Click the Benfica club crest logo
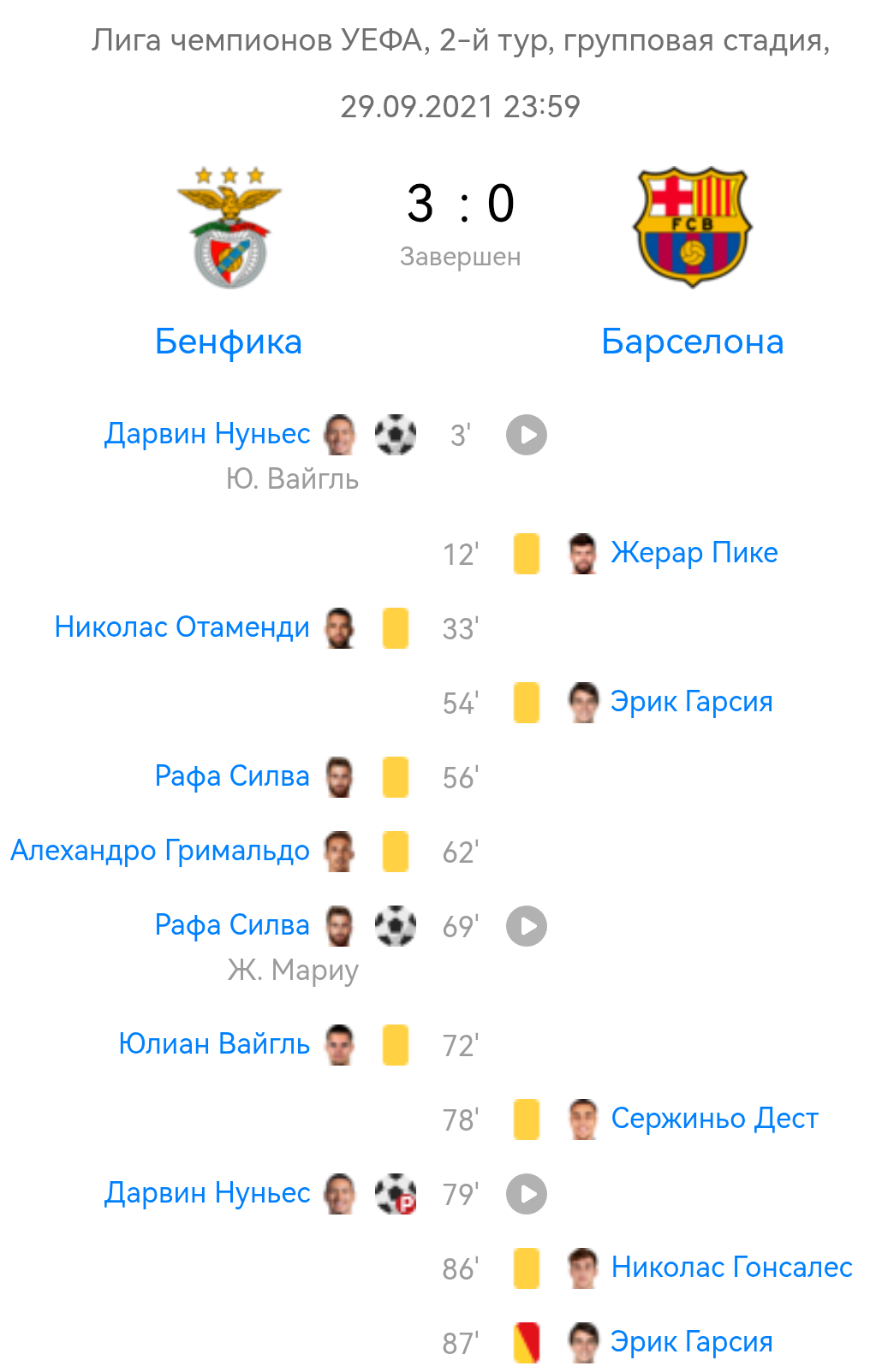The height and width of the screenshot is (1372, 876). point(229,228)
